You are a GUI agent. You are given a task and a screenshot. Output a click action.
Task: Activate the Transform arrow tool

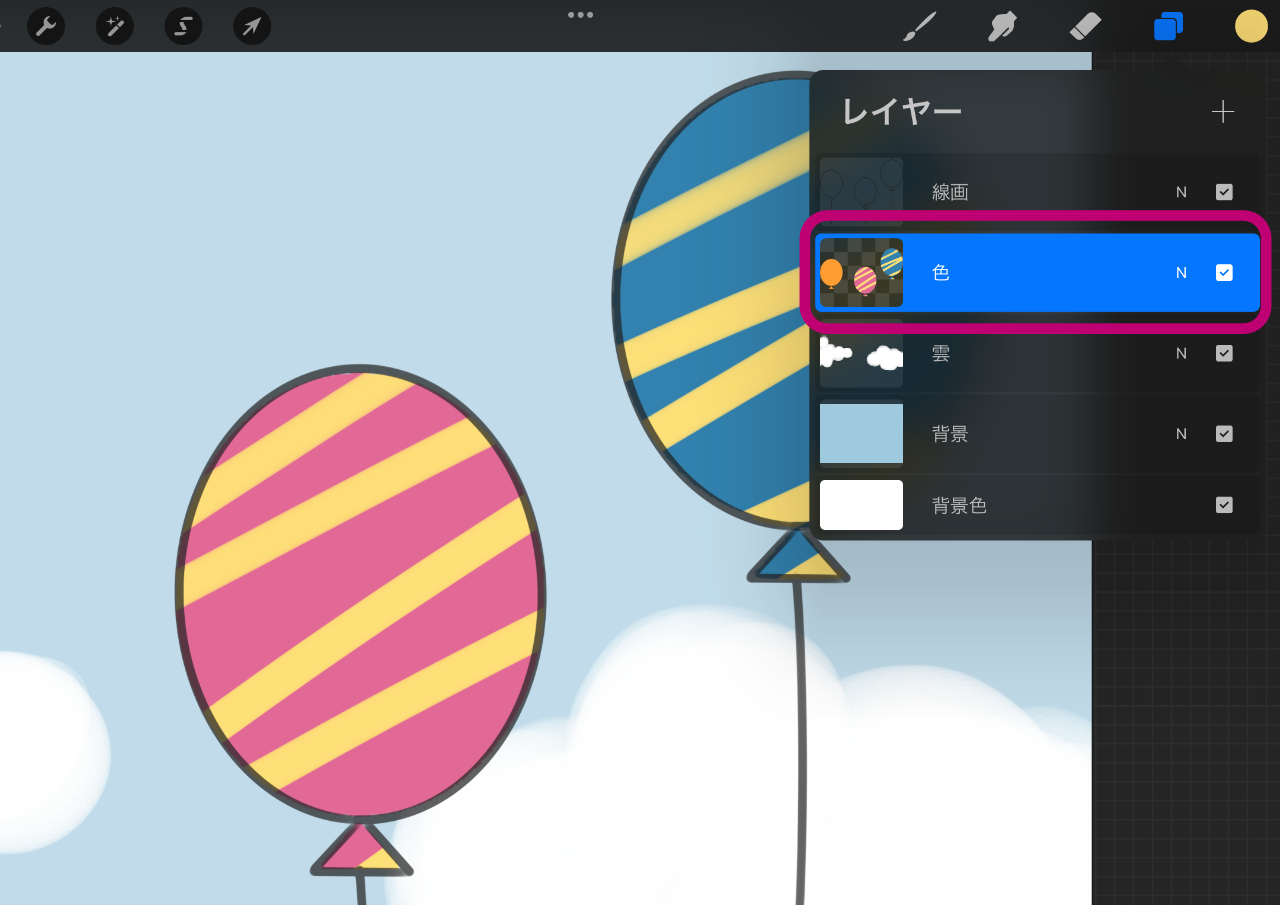[x=252, y=26]
